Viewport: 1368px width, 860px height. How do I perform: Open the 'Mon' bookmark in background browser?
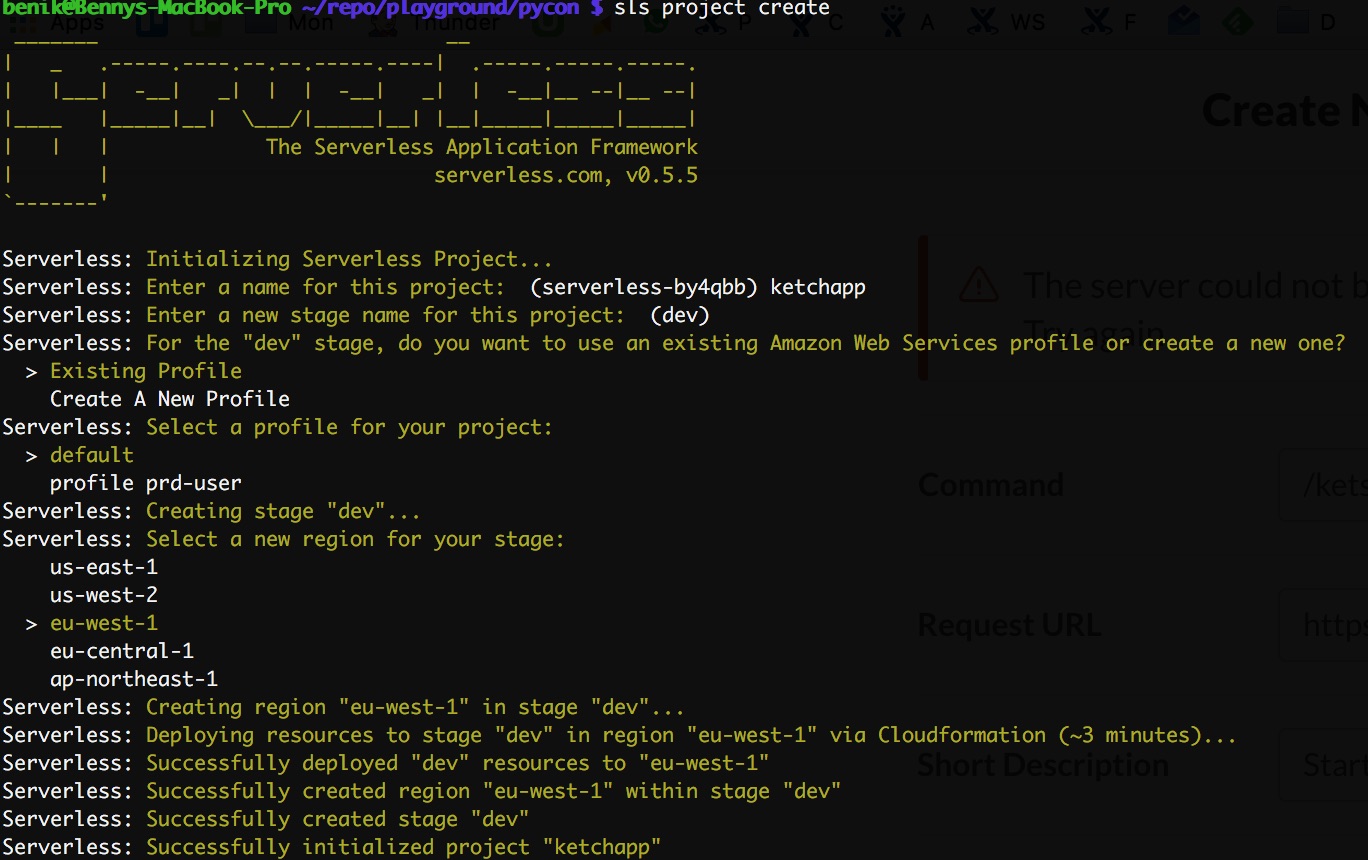(x=292, y=22)
